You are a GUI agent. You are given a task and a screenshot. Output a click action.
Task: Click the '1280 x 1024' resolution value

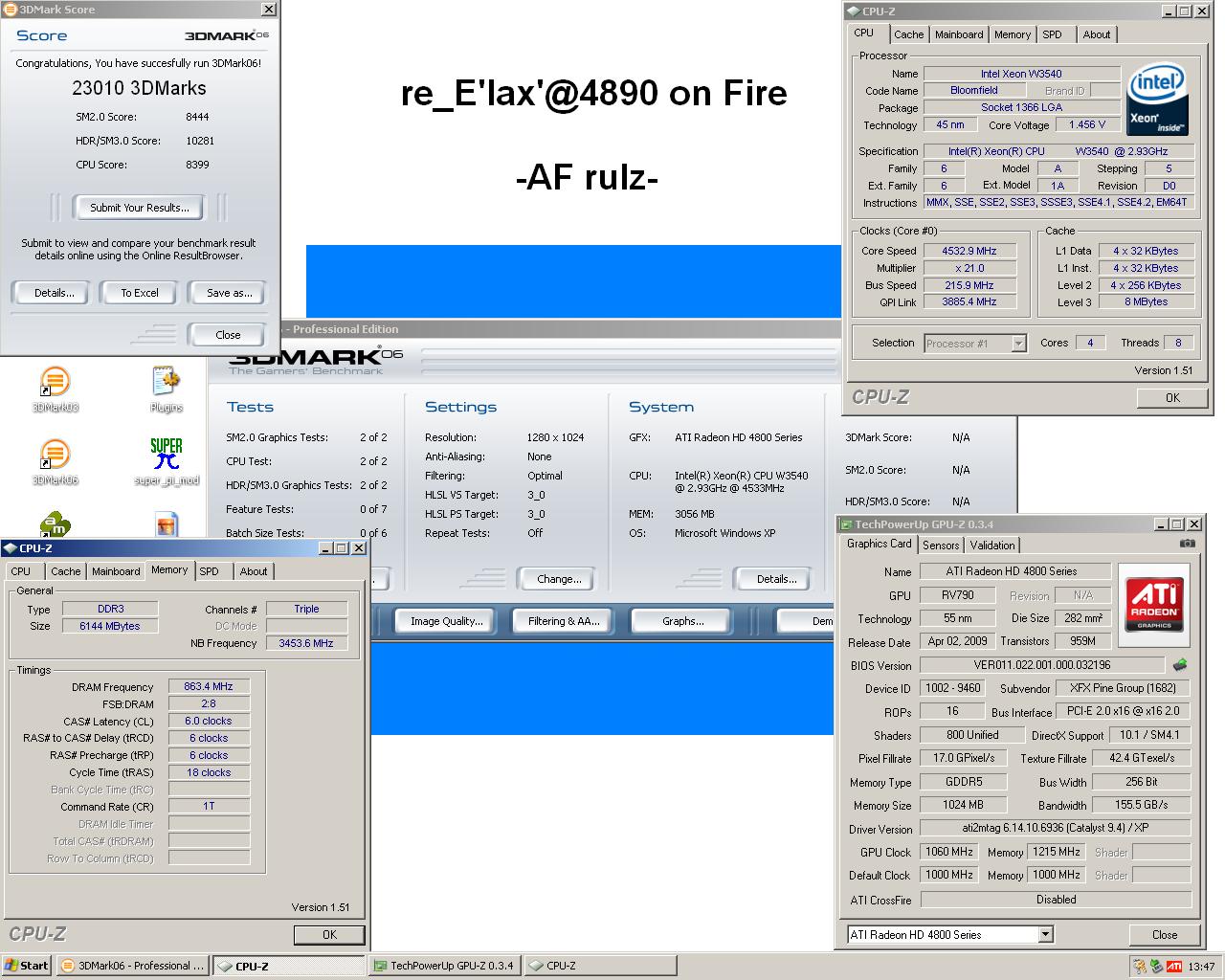pos(555,437)
